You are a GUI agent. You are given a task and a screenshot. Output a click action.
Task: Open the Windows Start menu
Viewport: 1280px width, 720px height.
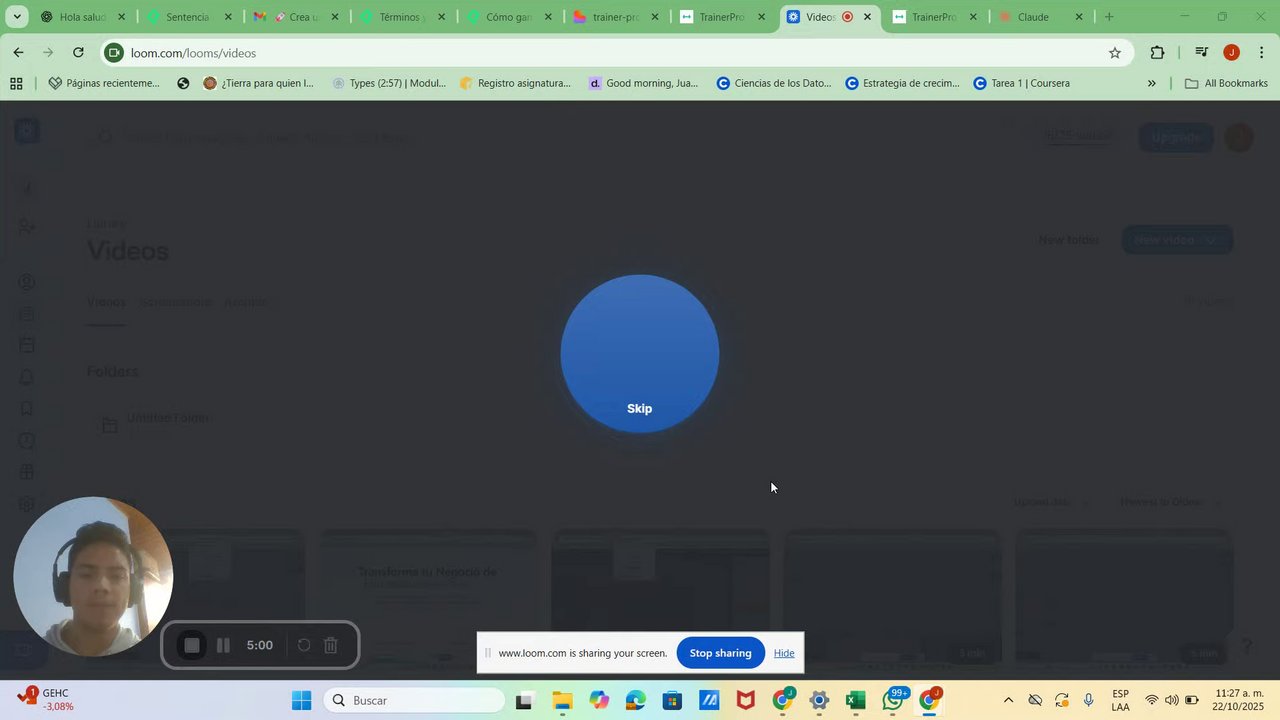pos(301,700)
